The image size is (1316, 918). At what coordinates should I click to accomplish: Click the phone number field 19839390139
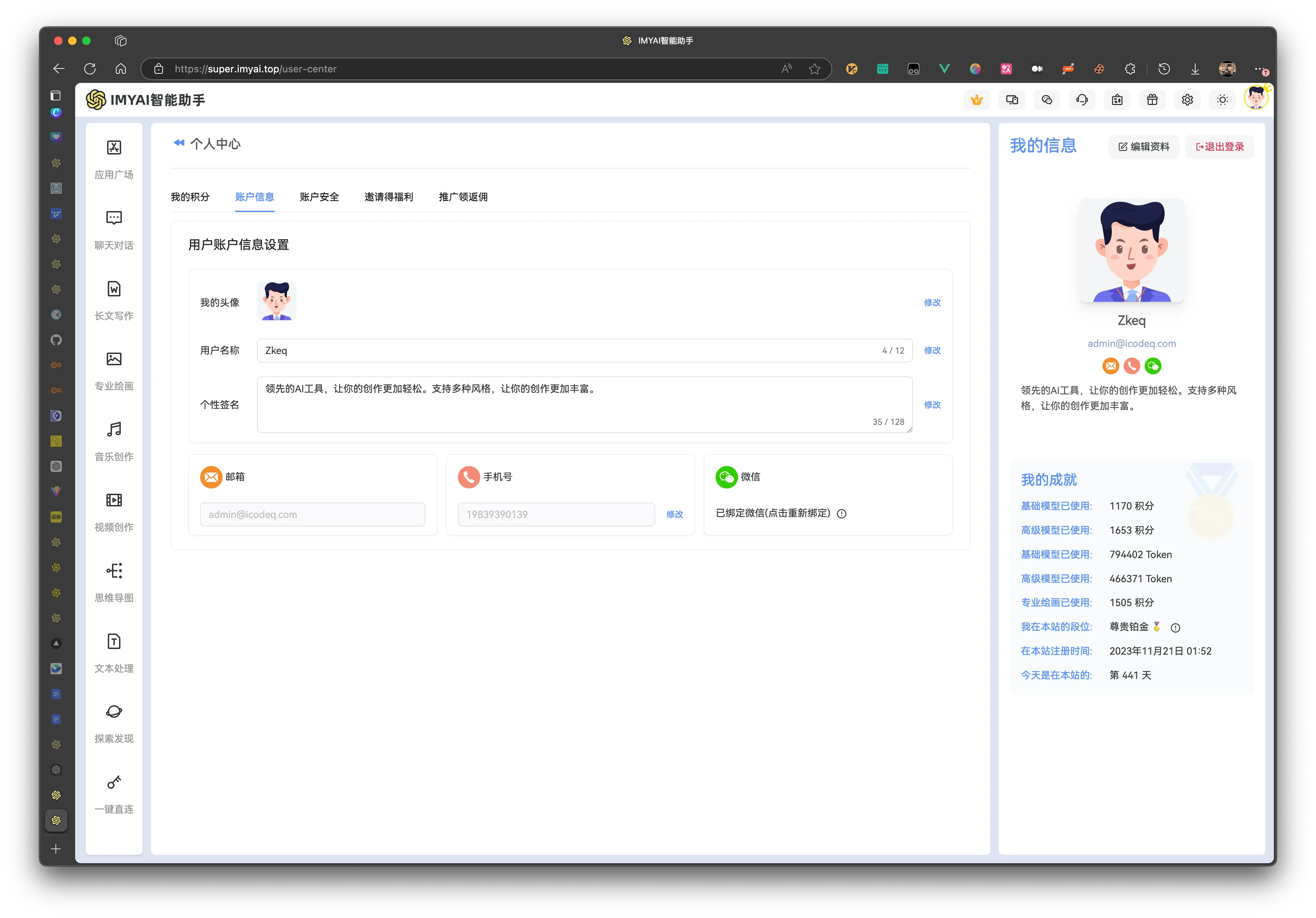556,514
